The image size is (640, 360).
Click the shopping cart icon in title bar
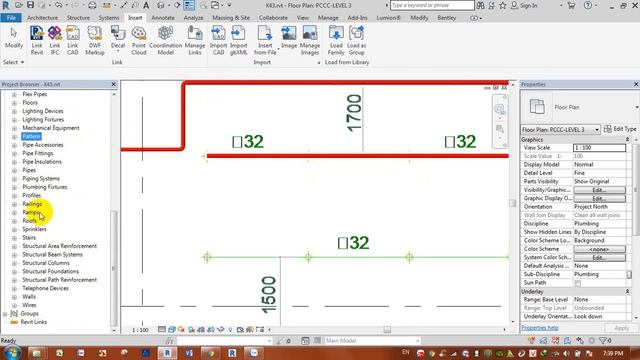click(x=571, y=5)
